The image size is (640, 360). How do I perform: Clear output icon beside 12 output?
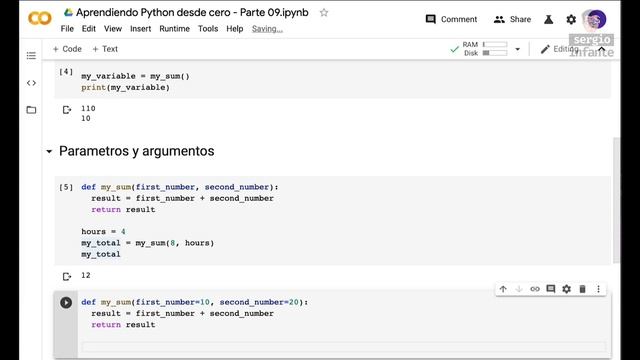tap(67, 276)
